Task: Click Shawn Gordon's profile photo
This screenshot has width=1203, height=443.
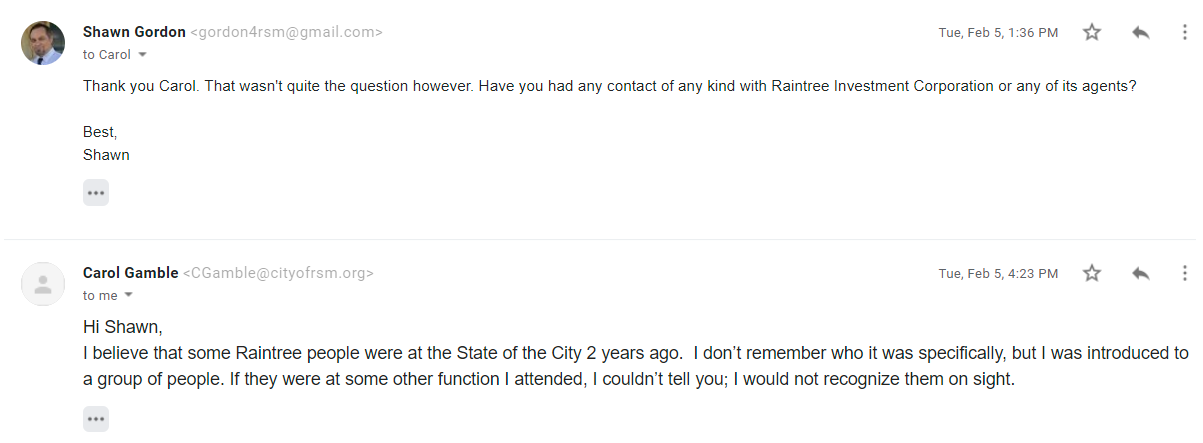Action: [43, 43]
